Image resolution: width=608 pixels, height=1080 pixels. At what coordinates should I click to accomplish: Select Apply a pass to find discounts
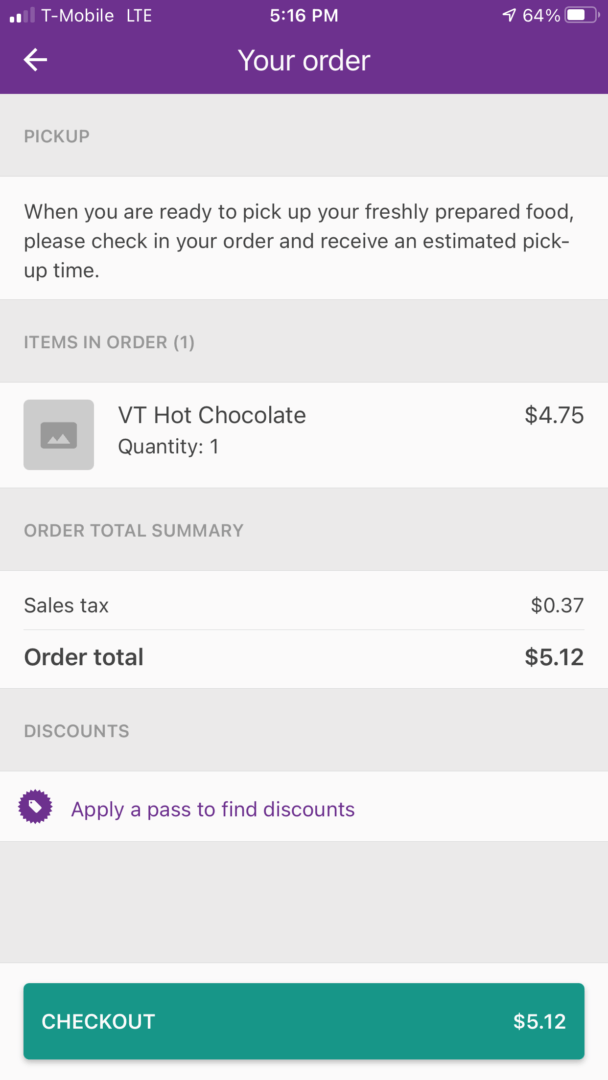(x=213, y=809)
